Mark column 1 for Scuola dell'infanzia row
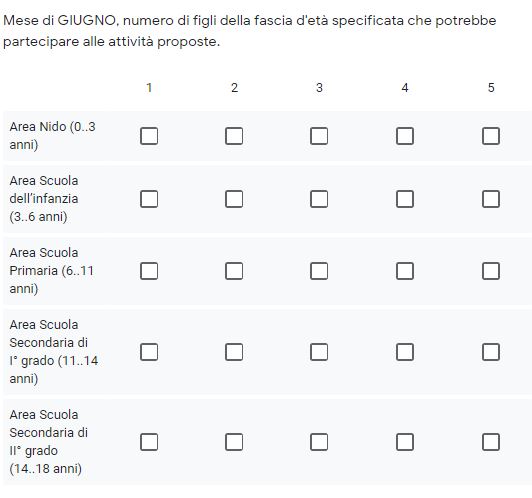The height and width of the screenshot is (498, 532). 149,199
